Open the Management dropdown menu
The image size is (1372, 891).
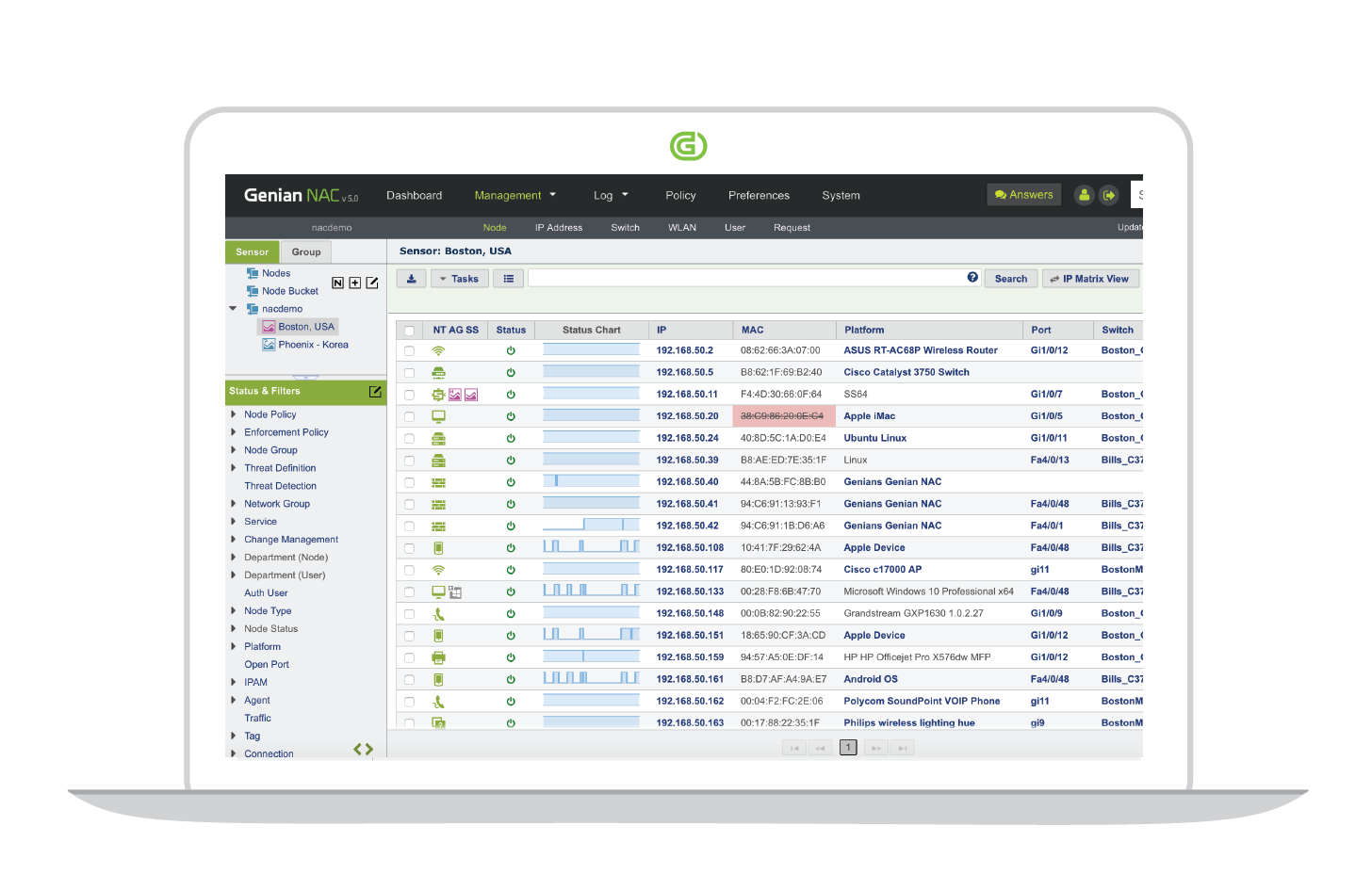(x=515, y=196)
